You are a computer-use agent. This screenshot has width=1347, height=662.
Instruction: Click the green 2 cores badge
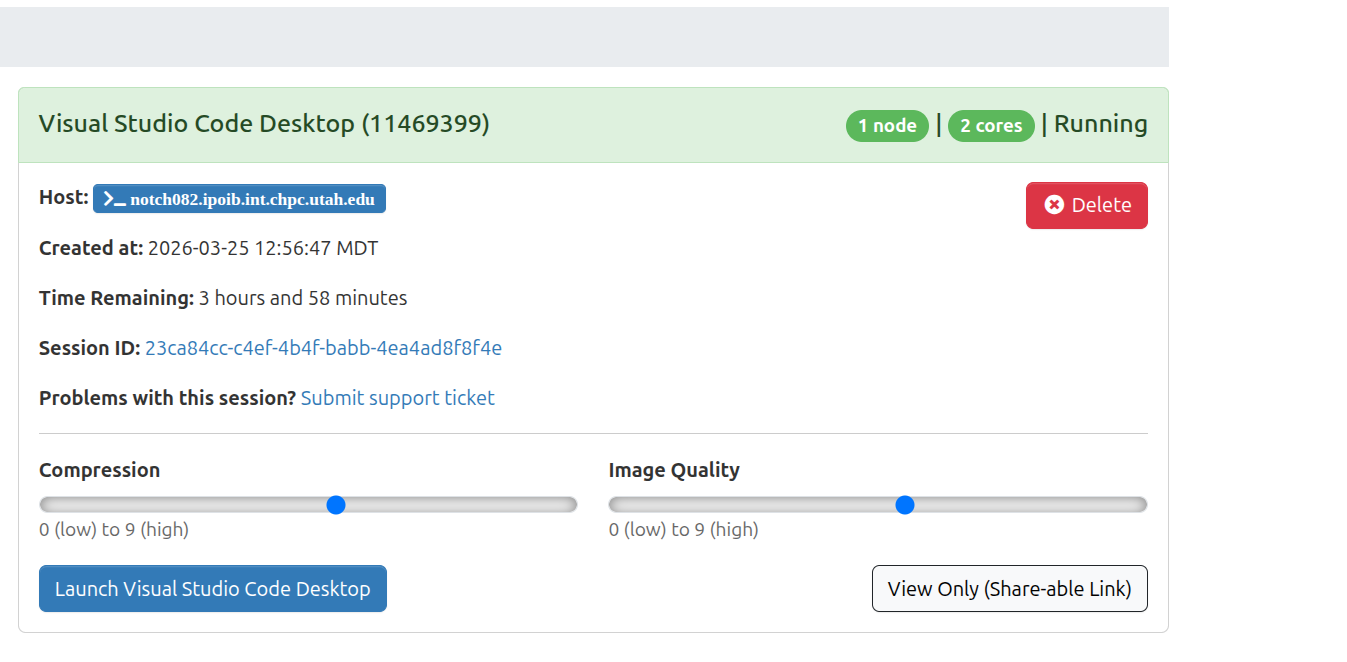tap(991, 126)
